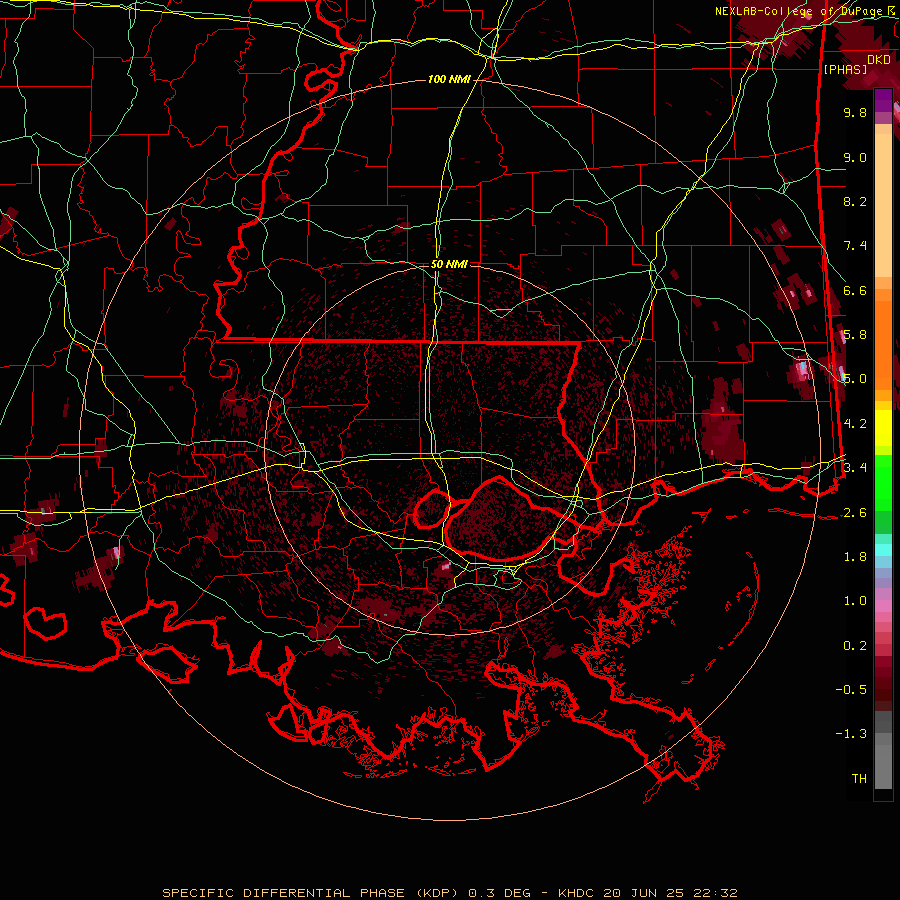The image size is (900, 900).
Task: Click the 7.4 scale value
Action: point(855,246)
